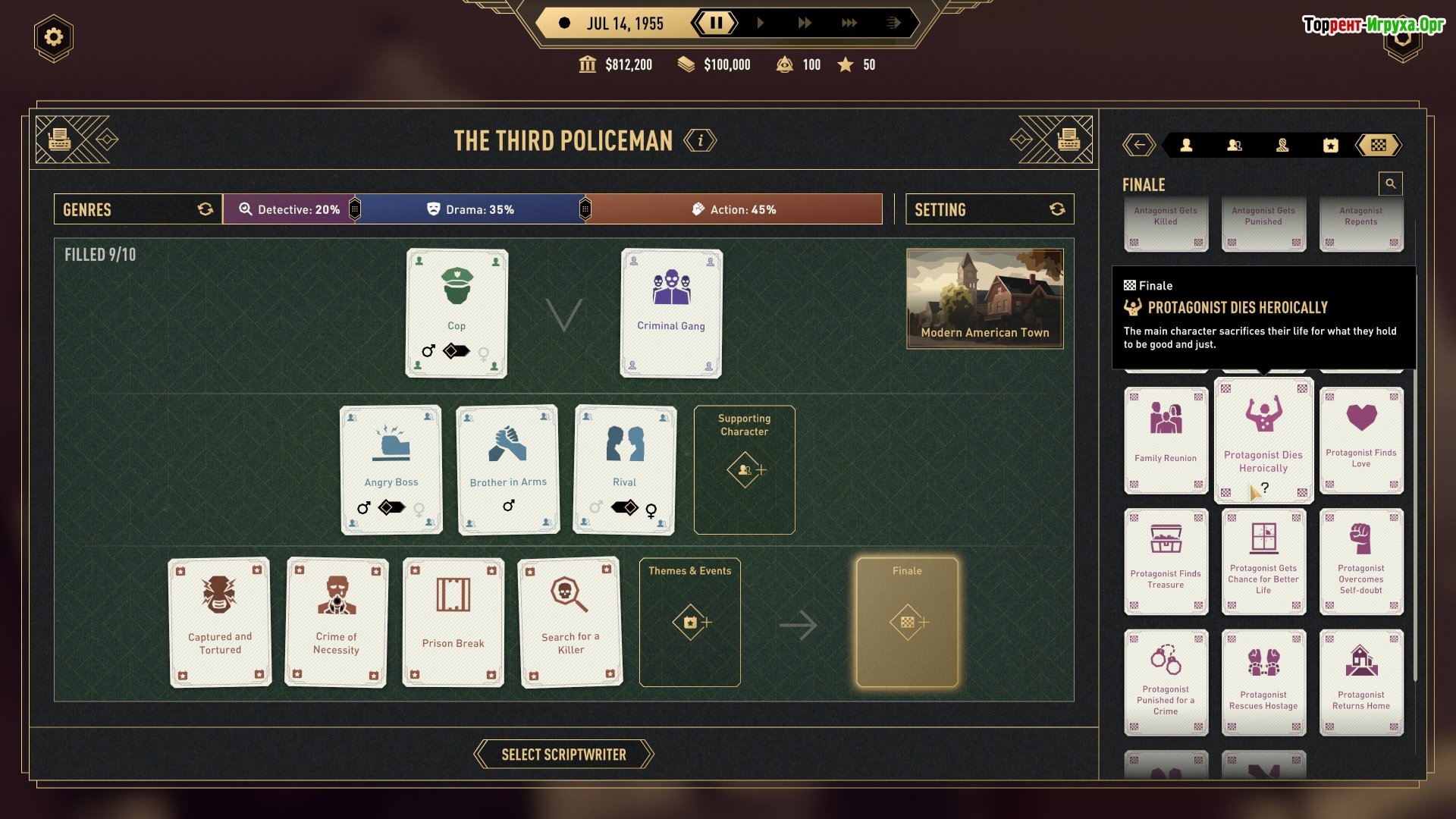
Task: Pause the game time
Action: [715, 23]
